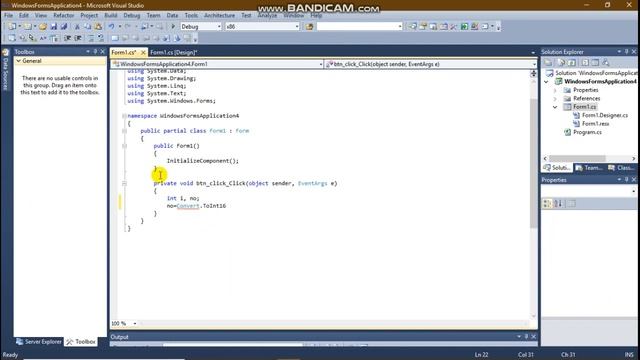Open the WindowsFormsApplication4.Form1 class dropdown

(321, 64)
